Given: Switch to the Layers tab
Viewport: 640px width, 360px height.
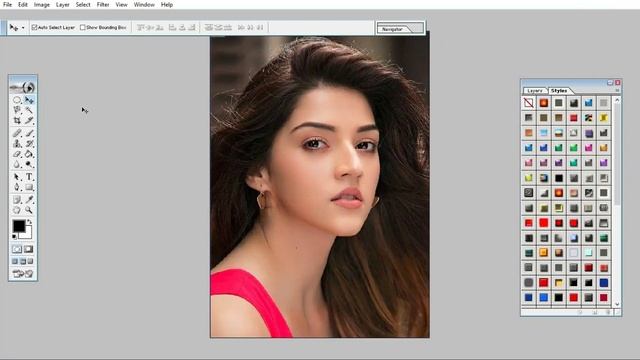Looking at the screenshot, I should [535, 91].
